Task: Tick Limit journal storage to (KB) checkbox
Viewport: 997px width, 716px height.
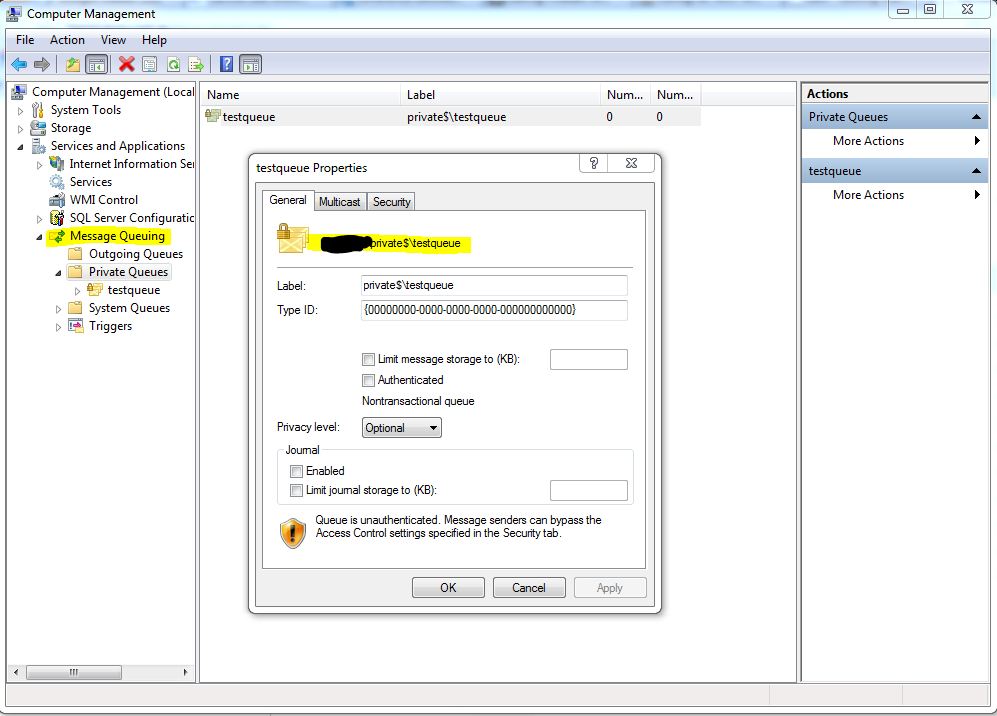Action: [x=296, y=490]
